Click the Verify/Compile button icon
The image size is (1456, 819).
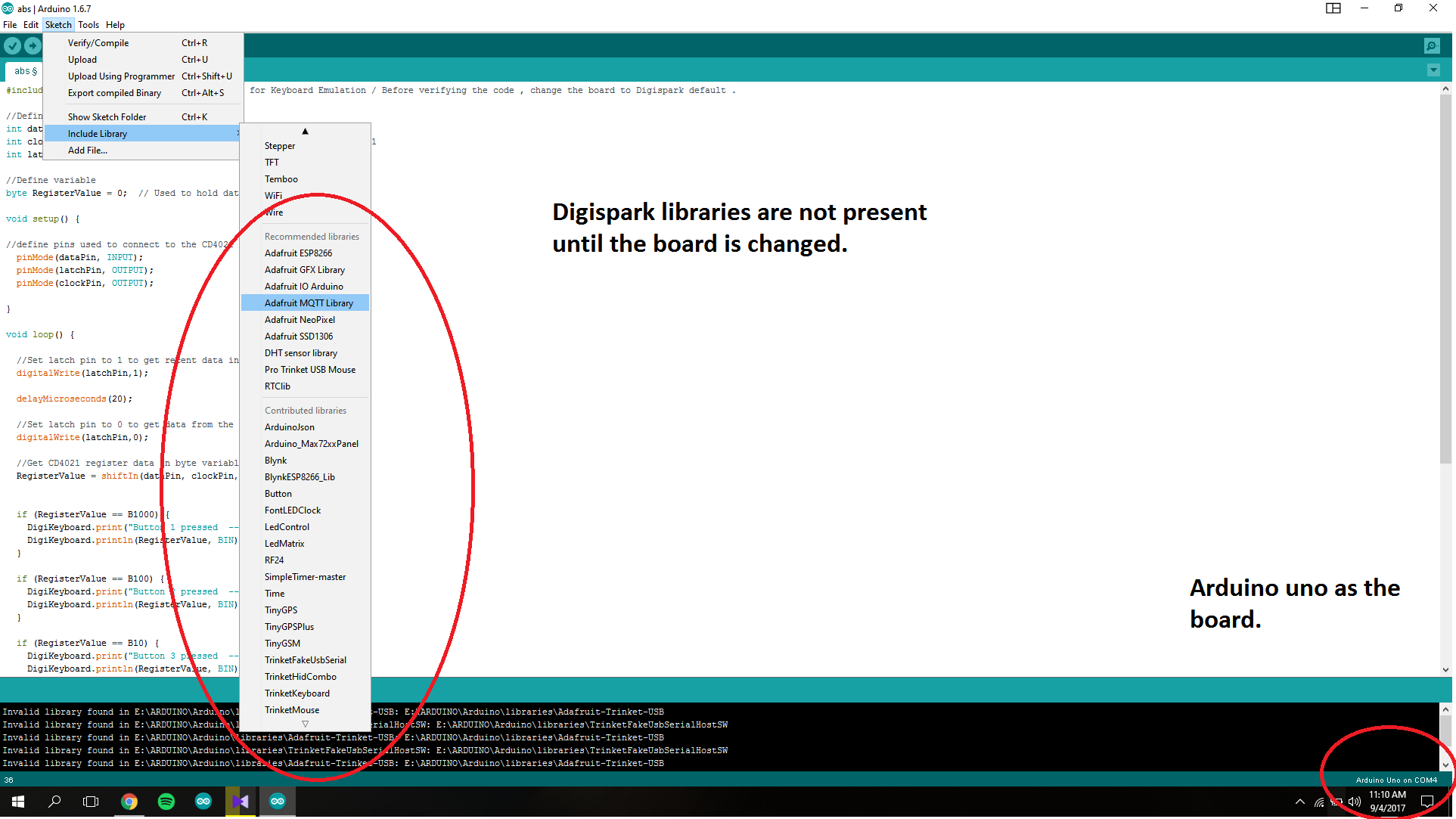[14, 48]
